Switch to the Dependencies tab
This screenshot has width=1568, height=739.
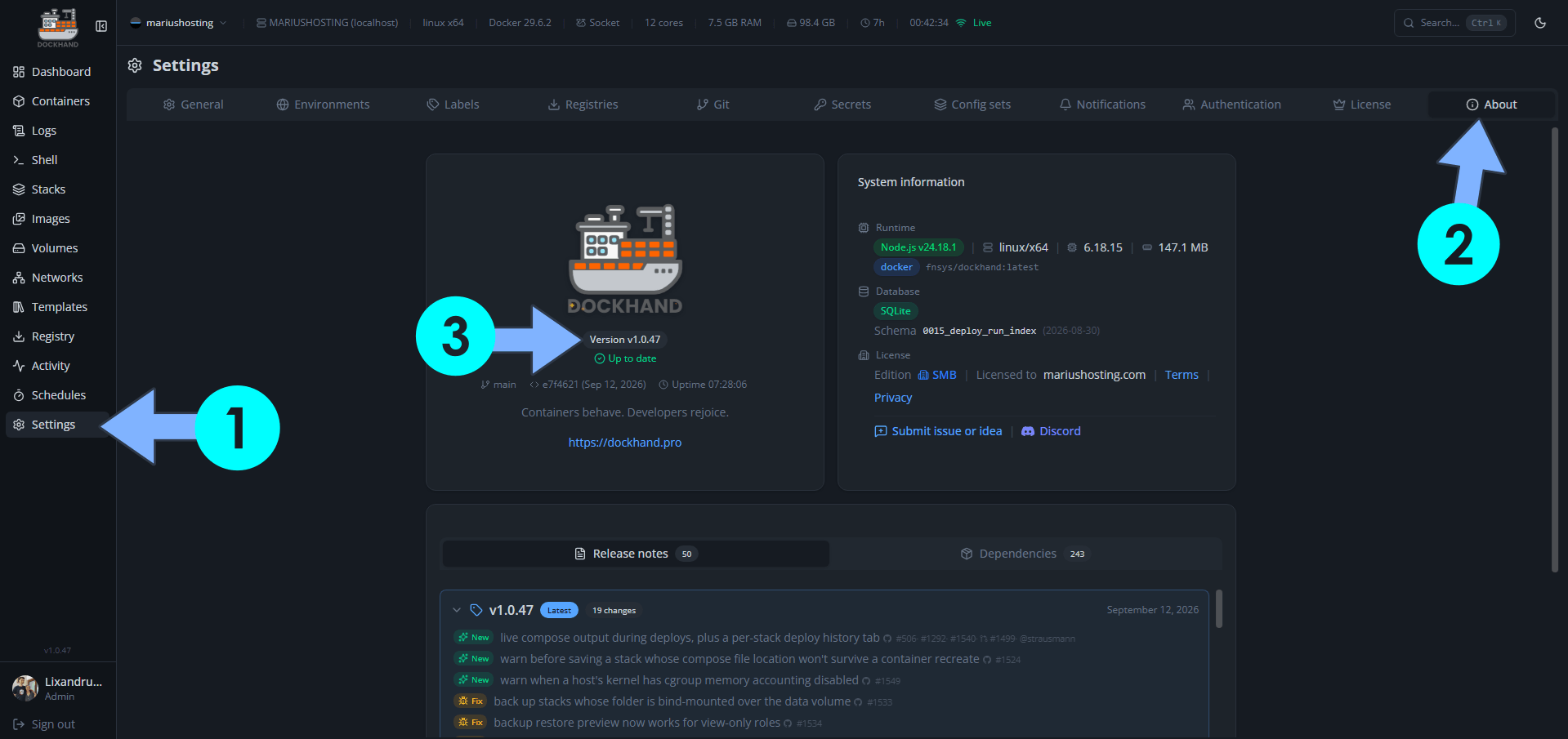pos(1025,554)
